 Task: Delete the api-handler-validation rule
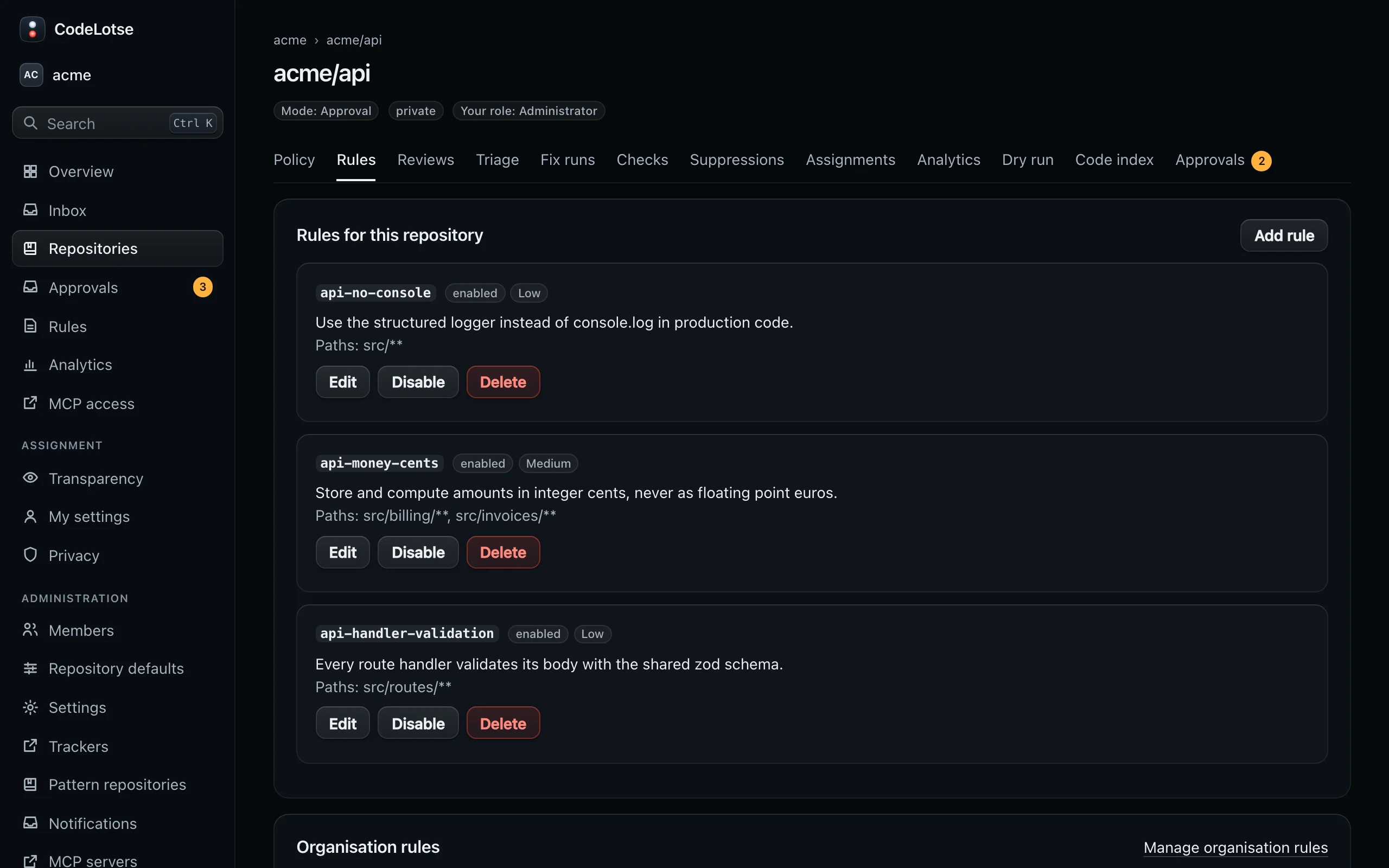503,723
